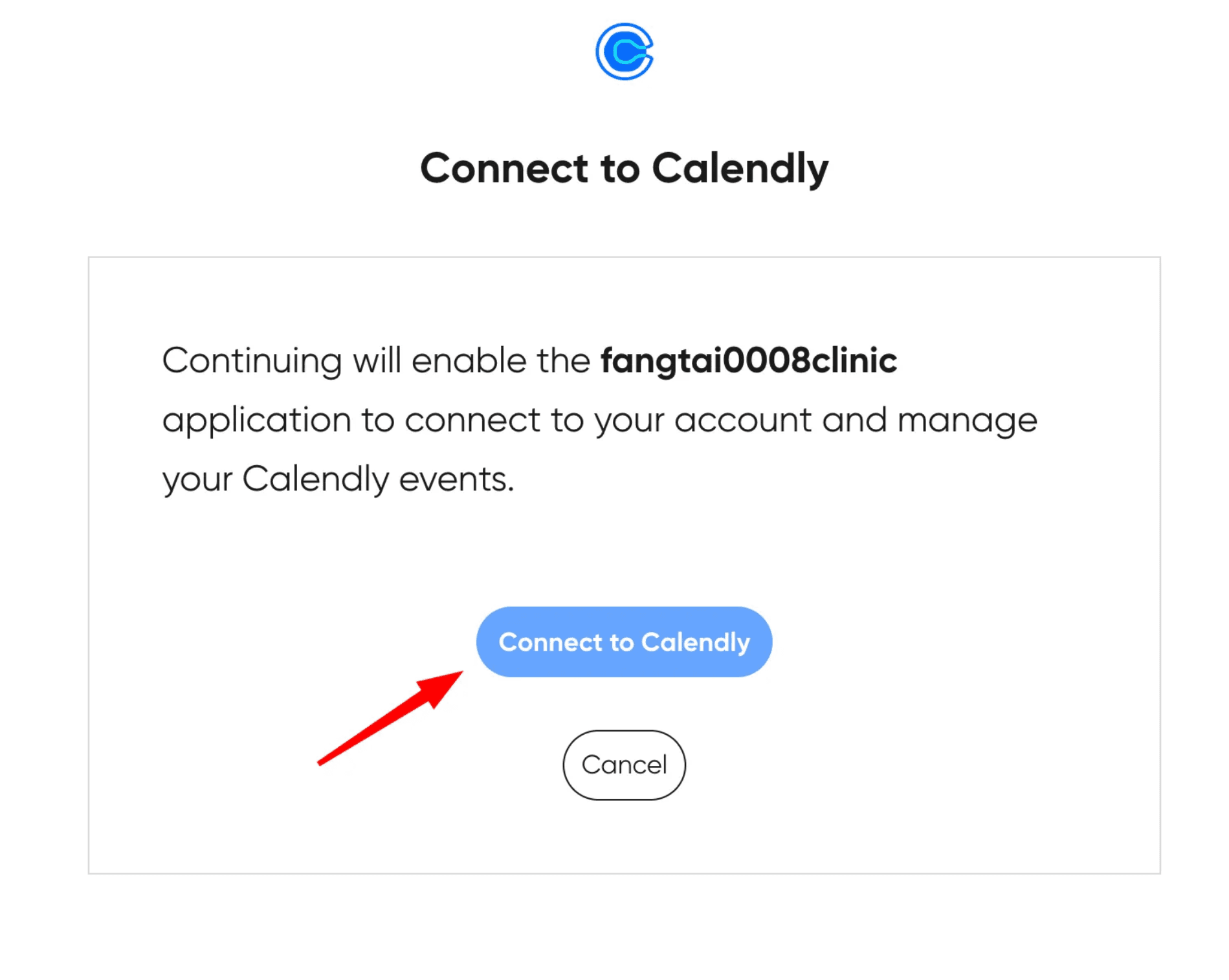
Task: Click the rounded Cancel pill outline
Action: [x=623, y=732]
